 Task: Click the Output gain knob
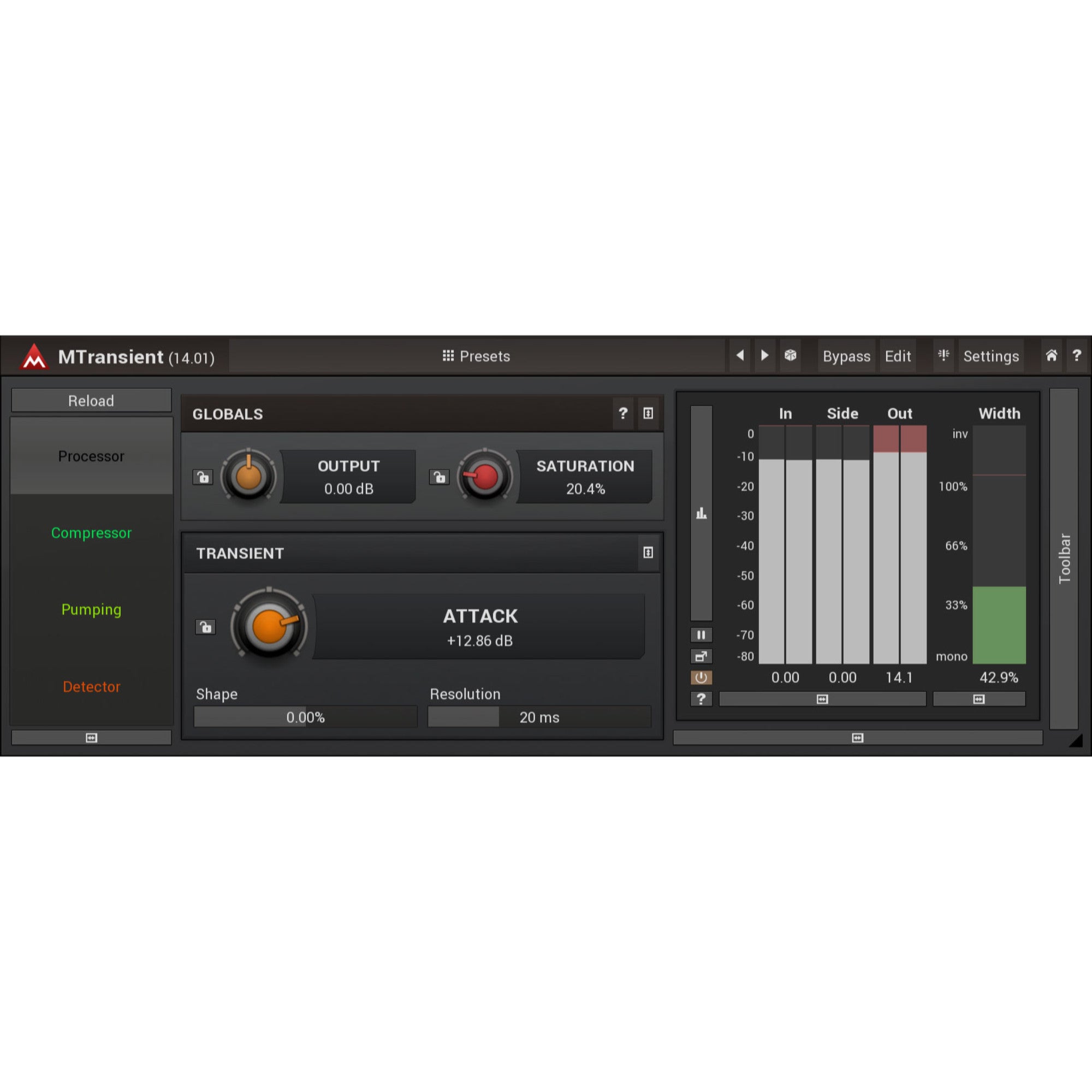pos(248,477)
